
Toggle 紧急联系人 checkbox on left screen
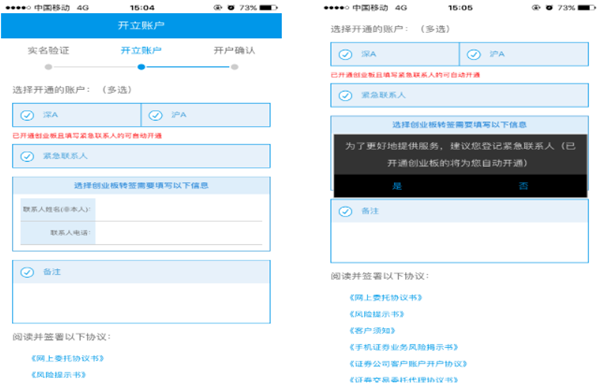click(27, 156)
